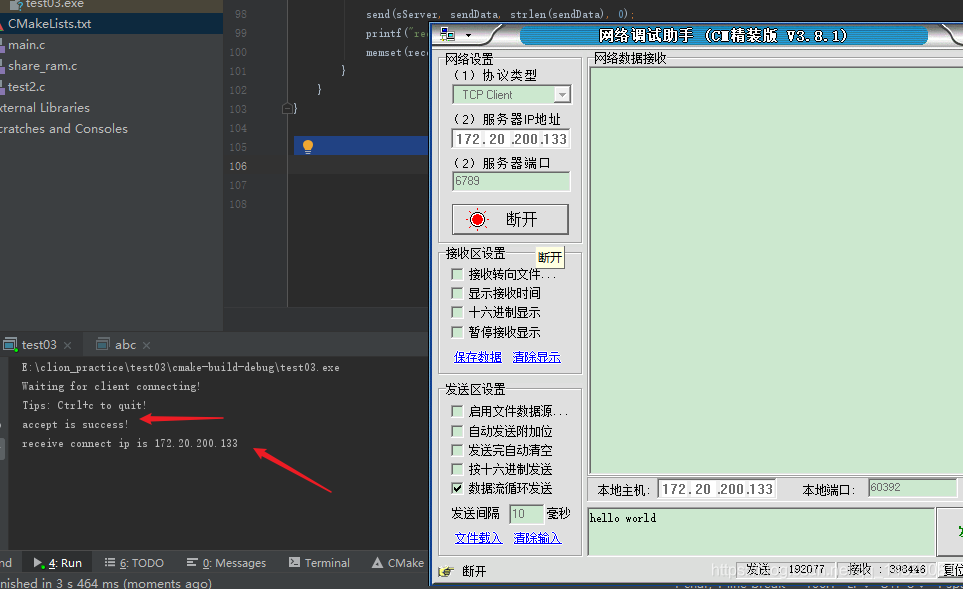Click the Run tool window play icon

(38, 563)
